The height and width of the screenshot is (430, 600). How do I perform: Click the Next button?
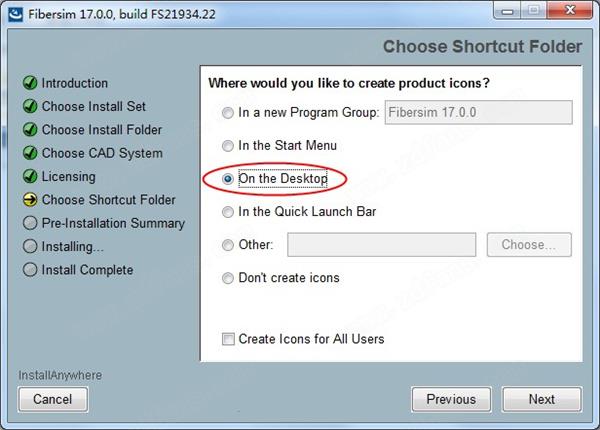click(542, 399)
